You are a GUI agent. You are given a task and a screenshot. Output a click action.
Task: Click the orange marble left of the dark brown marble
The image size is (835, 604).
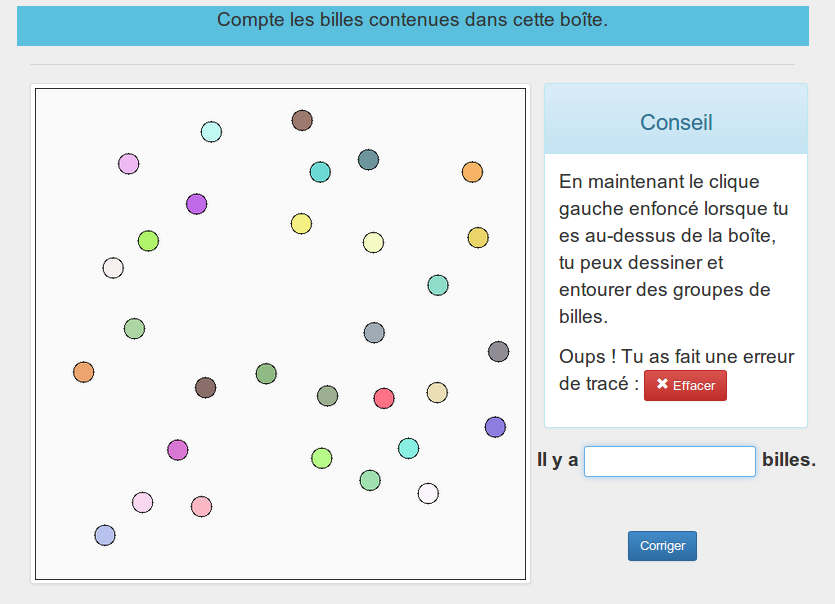point(84,372)
